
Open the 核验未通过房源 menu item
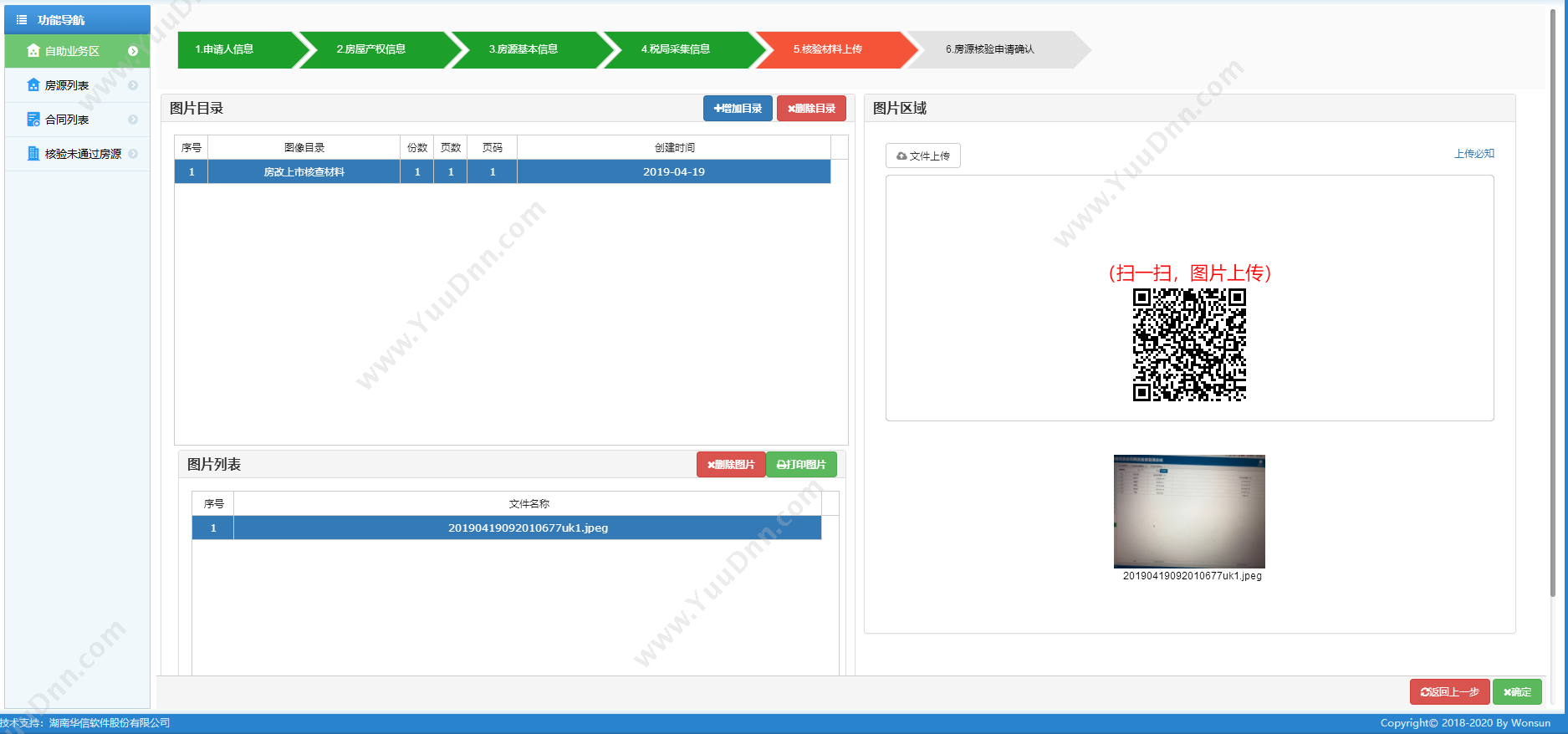[x=77, y=154]
